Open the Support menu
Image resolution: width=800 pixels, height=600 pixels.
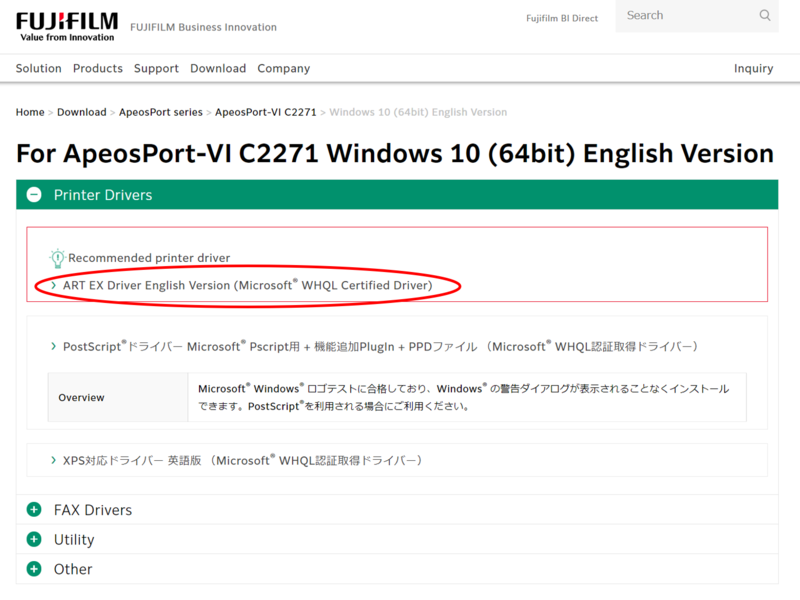pyautogui.click(x=156, y=69)
